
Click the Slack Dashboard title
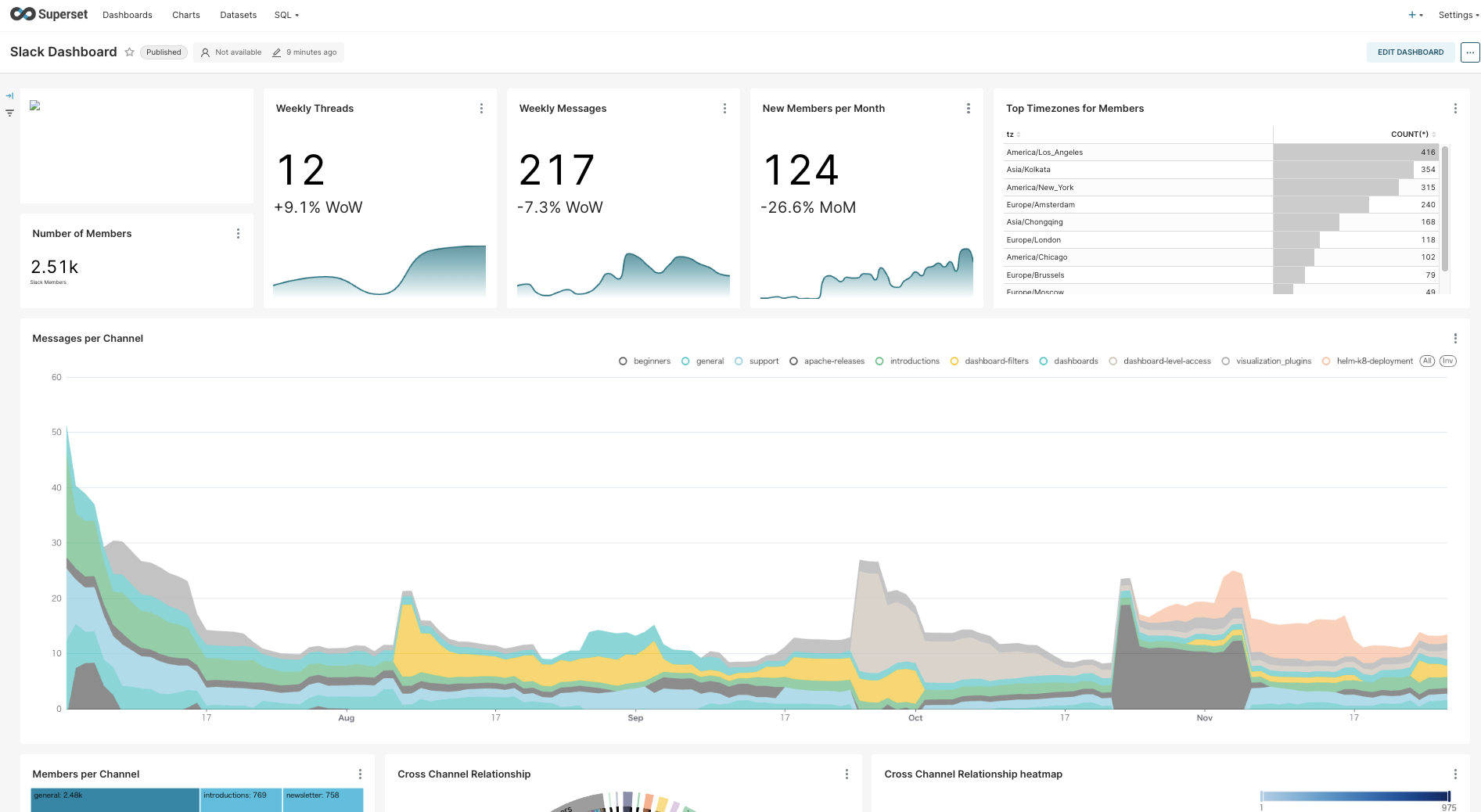coord(63,52)
